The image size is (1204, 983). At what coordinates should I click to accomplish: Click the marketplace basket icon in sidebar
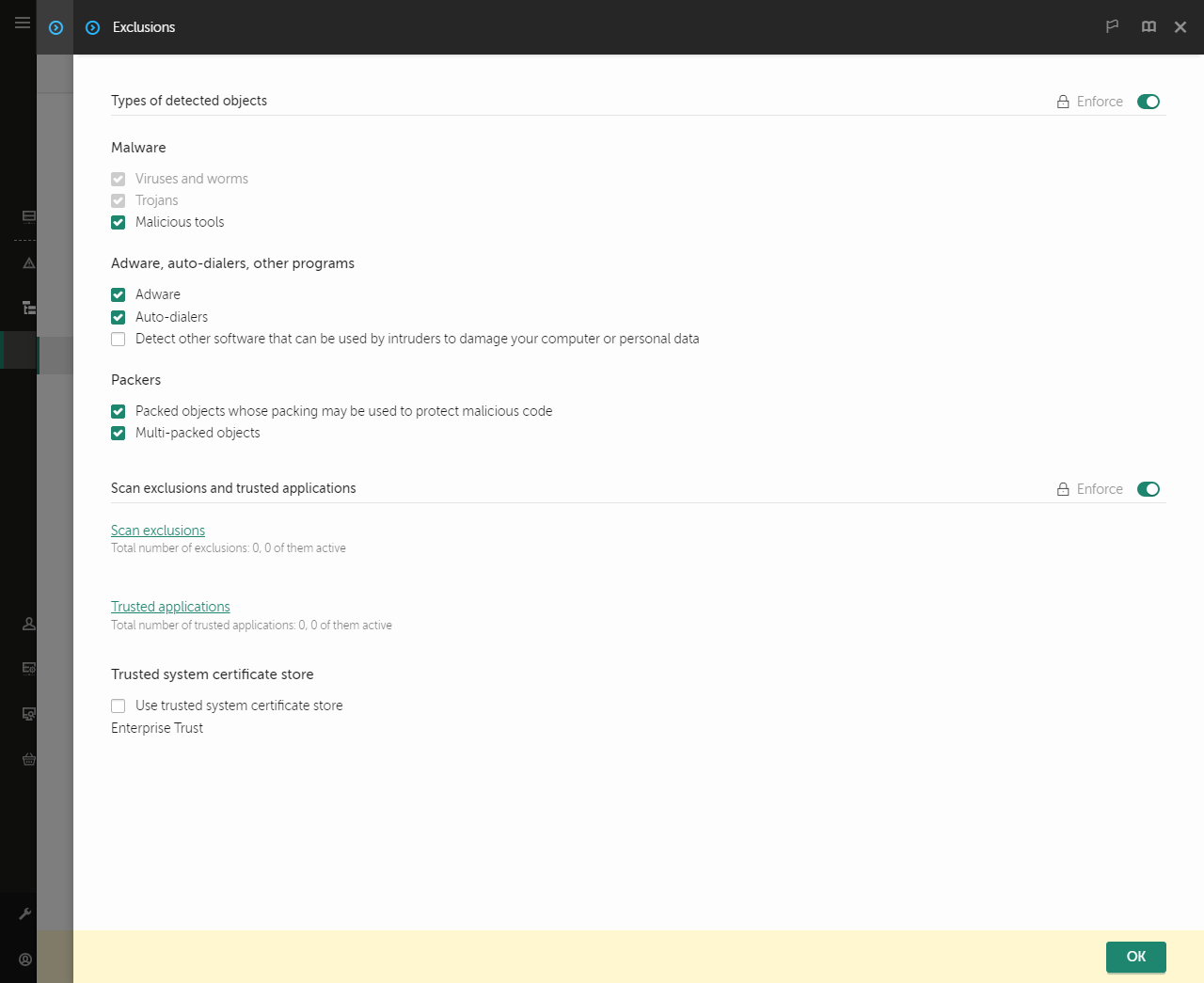(28, 759)
